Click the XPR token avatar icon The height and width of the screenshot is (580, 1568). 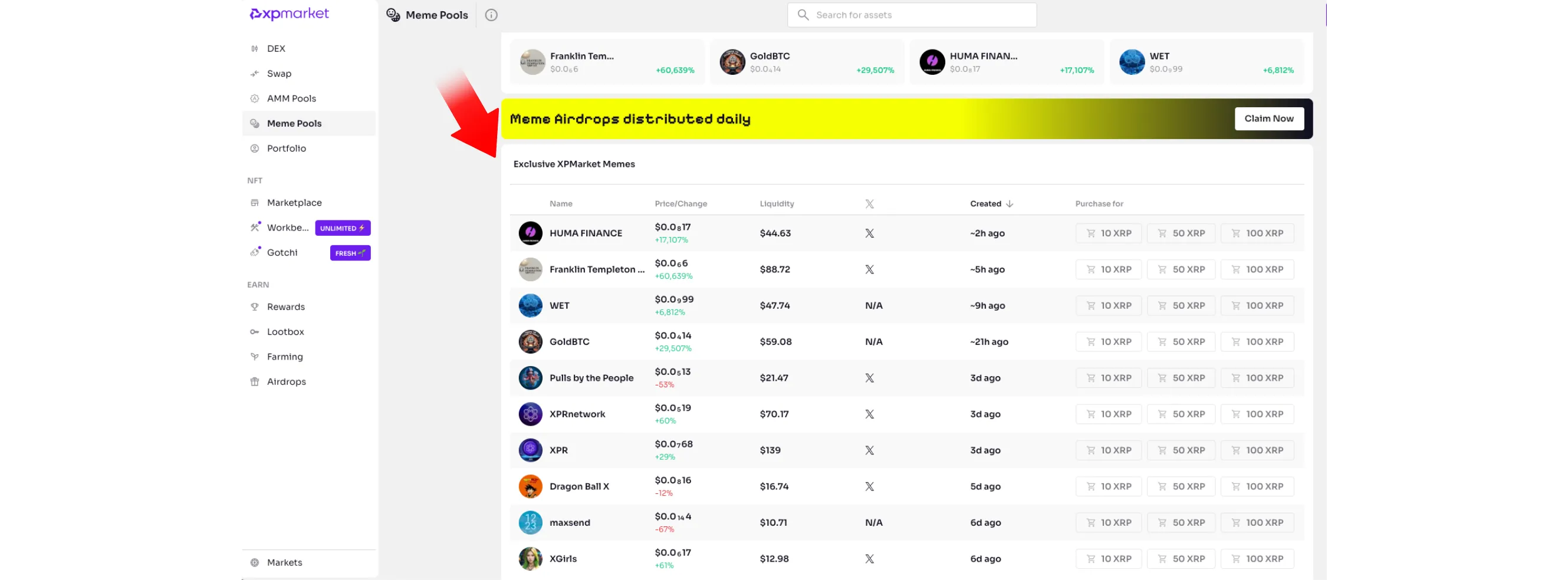pos(530,450)
